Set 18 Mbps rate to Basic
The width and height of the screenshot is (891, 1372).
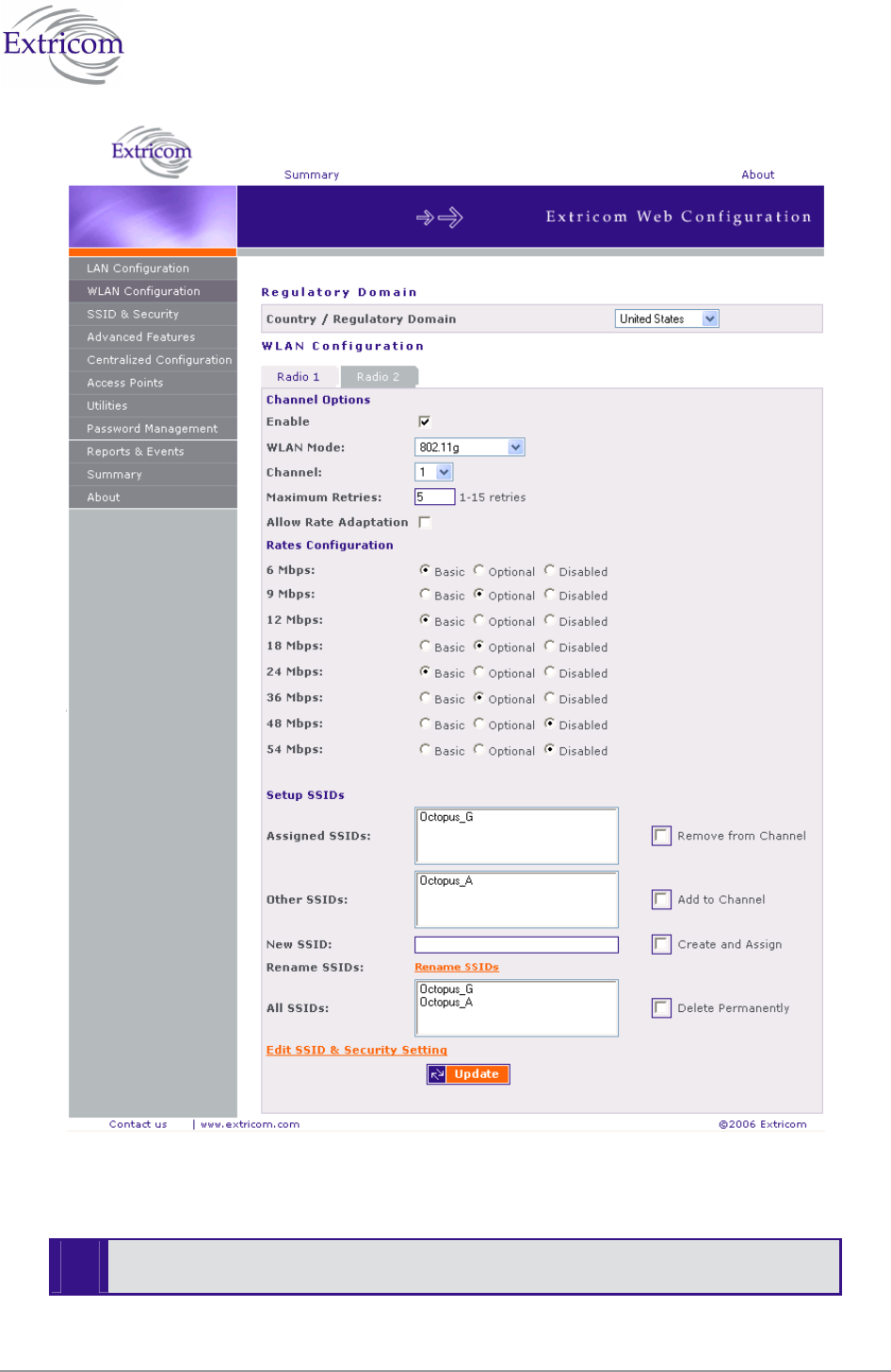[426, 646]
